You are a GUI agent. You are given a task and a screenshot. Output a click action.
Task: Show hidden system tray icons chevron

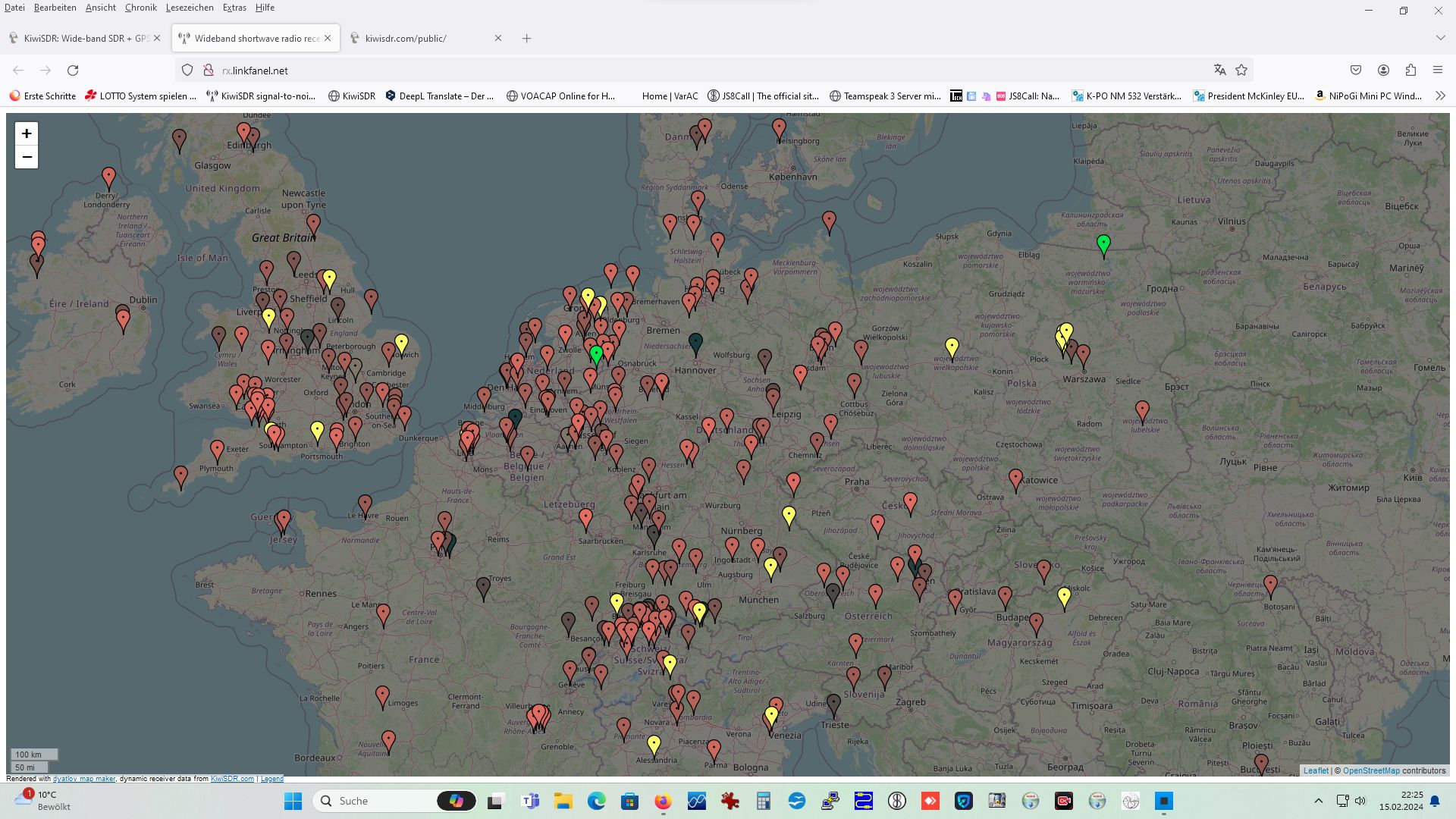click(x=1318, y=801)
